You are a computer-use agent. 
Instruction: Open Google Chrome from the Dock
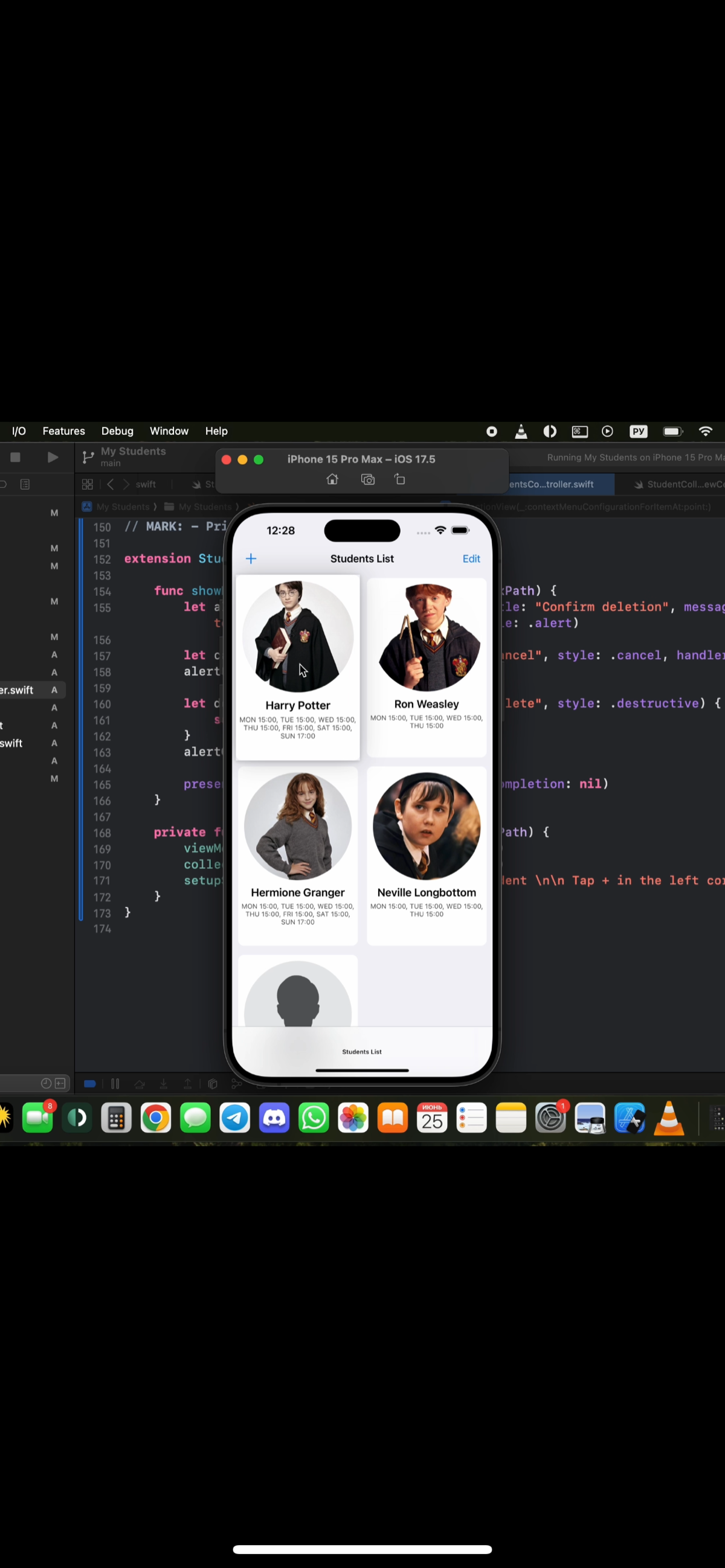click(156, 1117)
